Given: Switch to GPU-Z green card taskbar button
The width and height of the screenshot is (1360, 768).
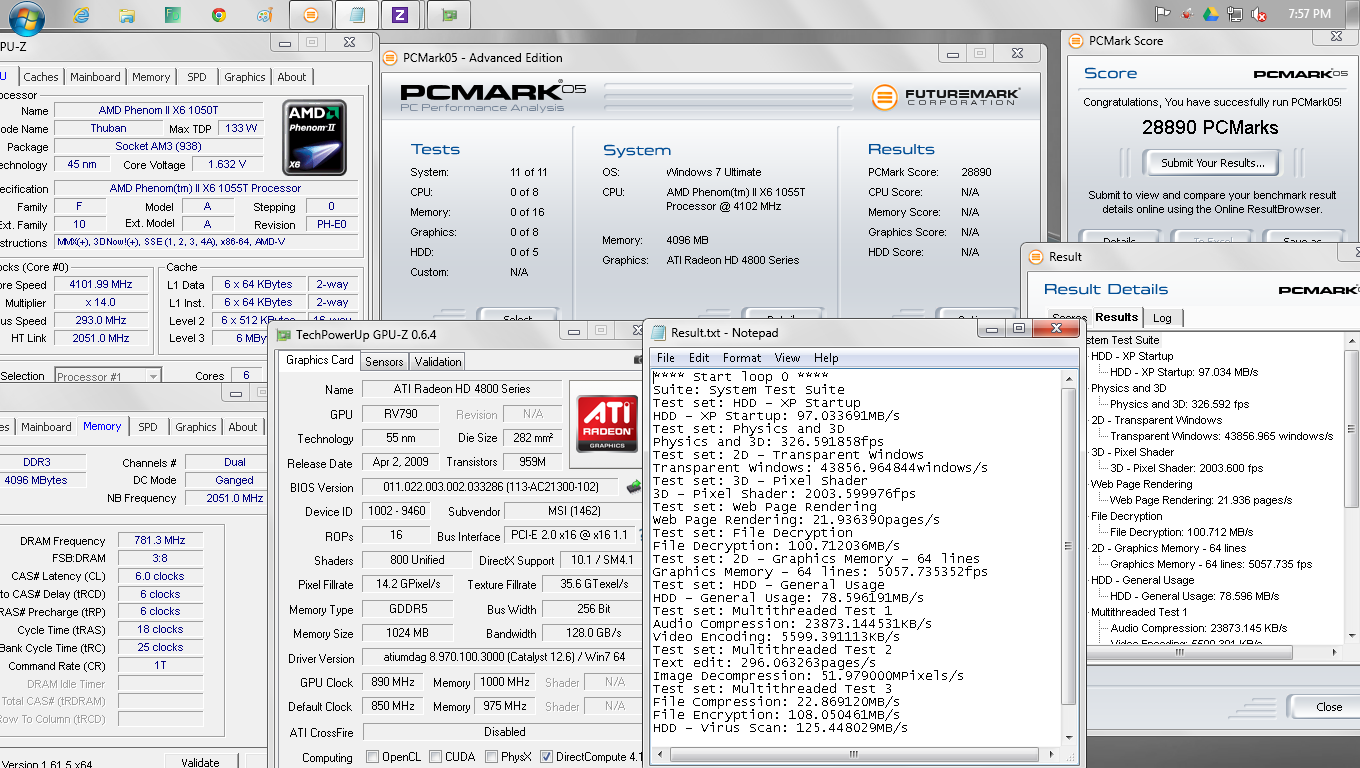Looking at the screenshot, I should coord(448,15).
